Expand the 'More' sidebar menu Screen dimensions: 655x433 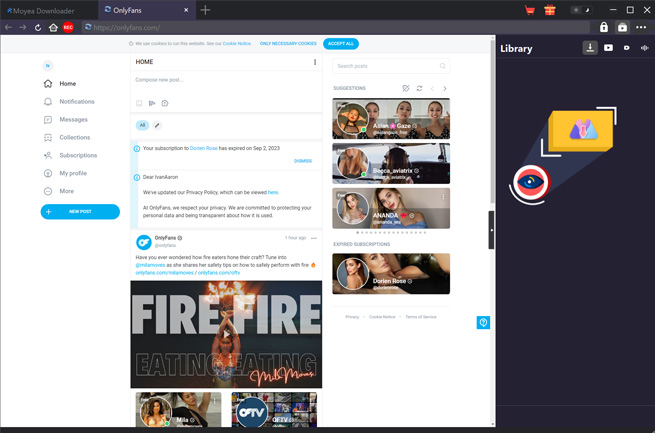point(66,191)
